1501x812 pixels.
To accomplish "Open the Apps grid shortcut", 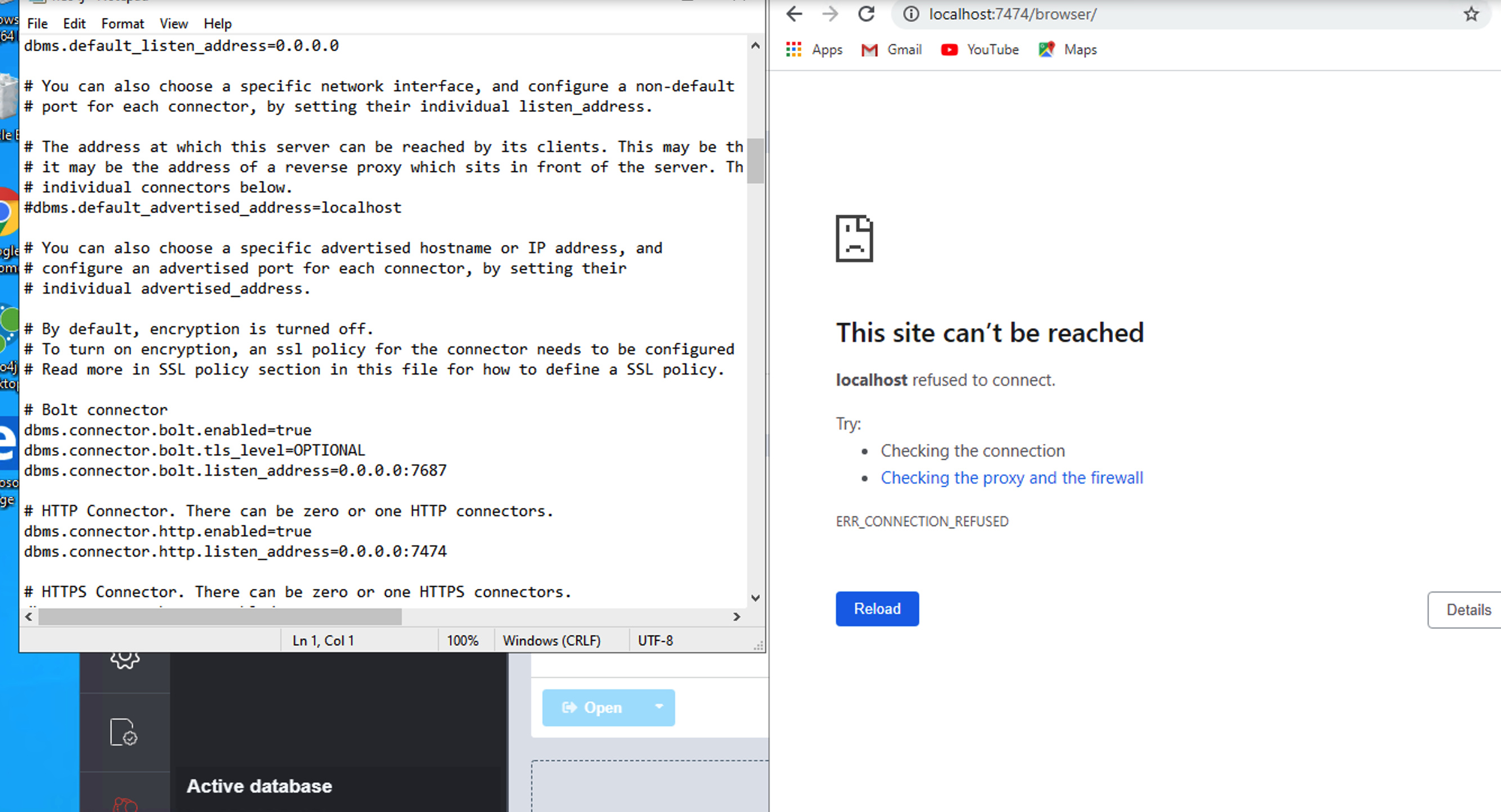I will pos(814,49).
